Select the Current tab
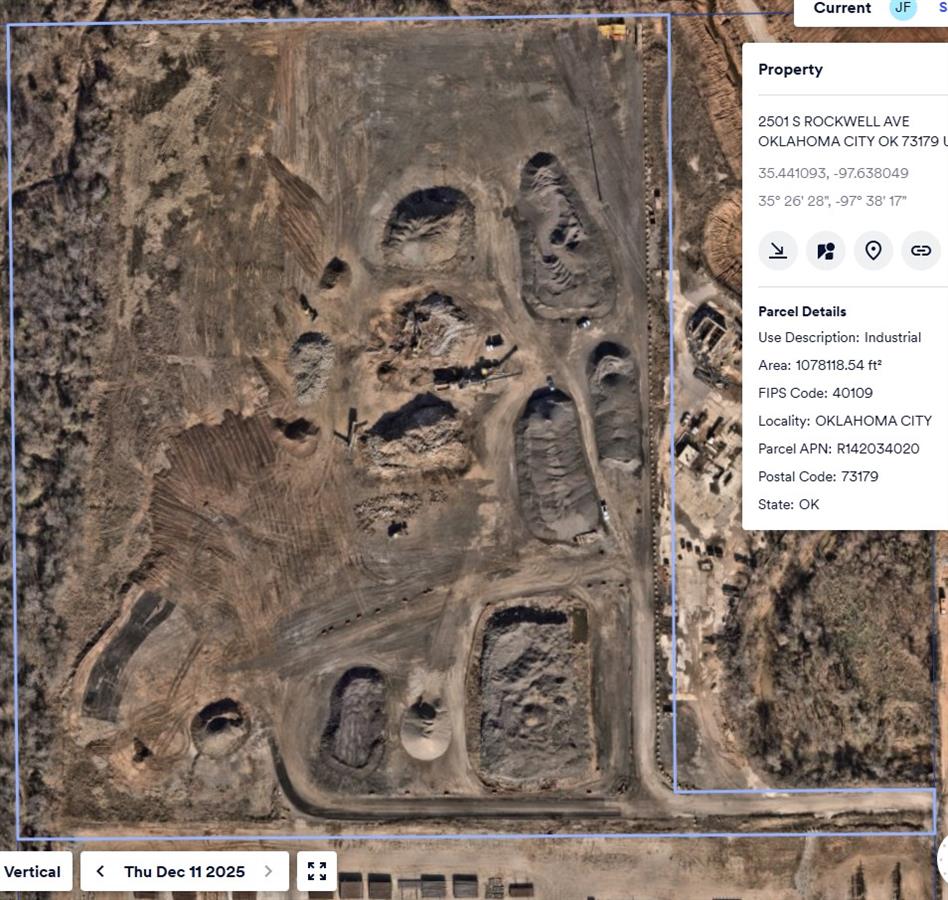The image size is (948, 900). coord(842,8)
